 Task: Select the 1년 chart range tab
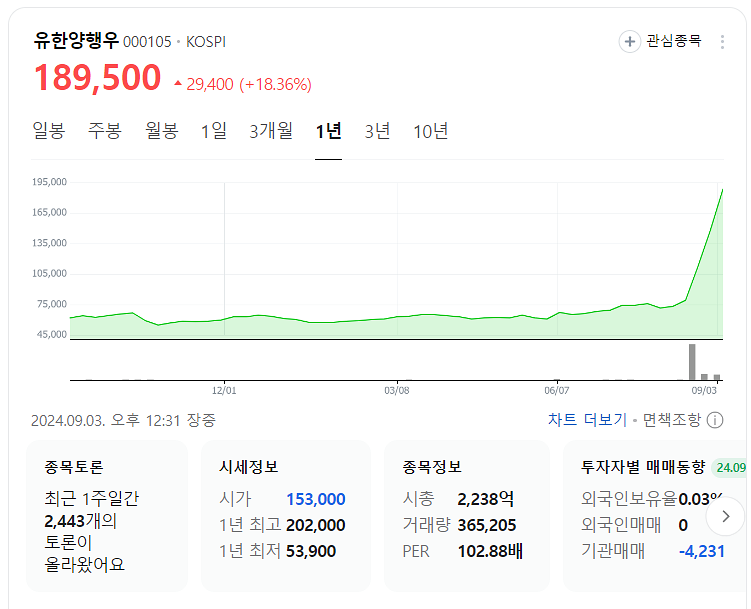pyautogui.click(x=329, y=131)
